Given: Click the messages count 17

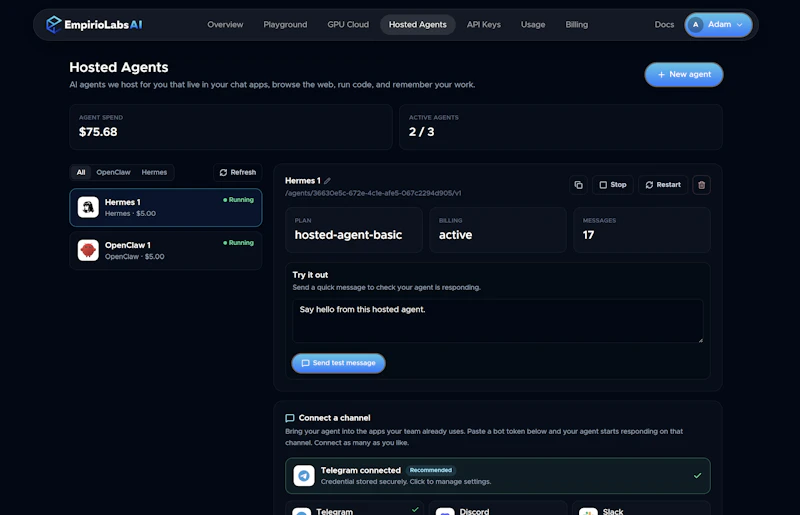Looking at the screenshot, I should (588, 235).
